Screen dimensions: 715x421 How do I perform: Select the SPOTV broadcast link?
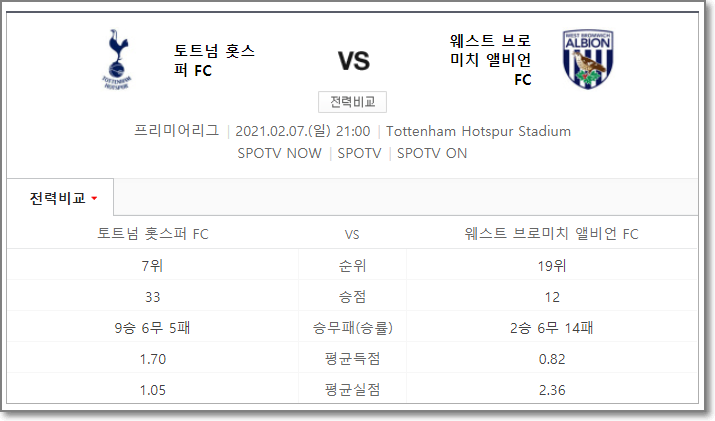pyautogui.click(x=359, y=153)
